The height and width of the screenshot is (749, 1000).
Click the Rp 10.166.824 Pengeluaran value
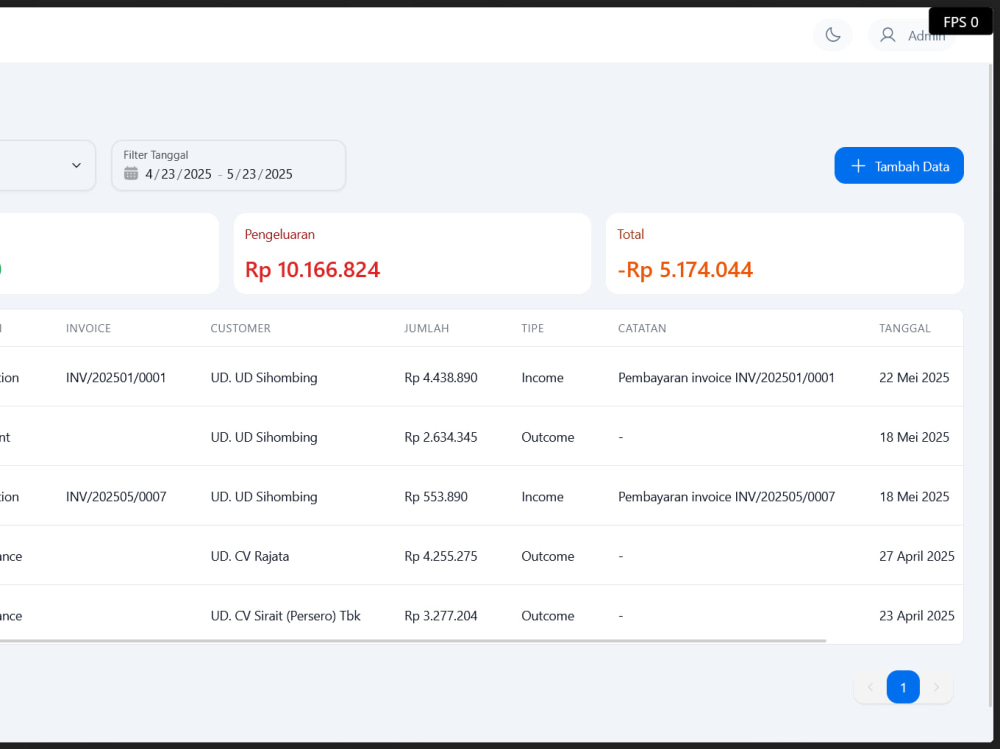312,270
